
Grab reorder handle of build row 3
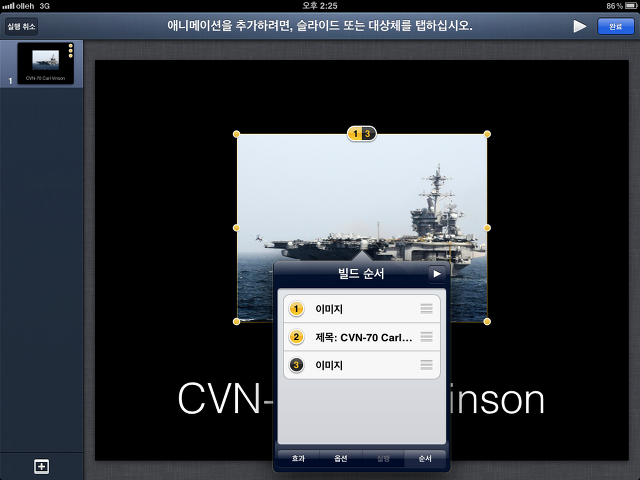coord(427,365)
